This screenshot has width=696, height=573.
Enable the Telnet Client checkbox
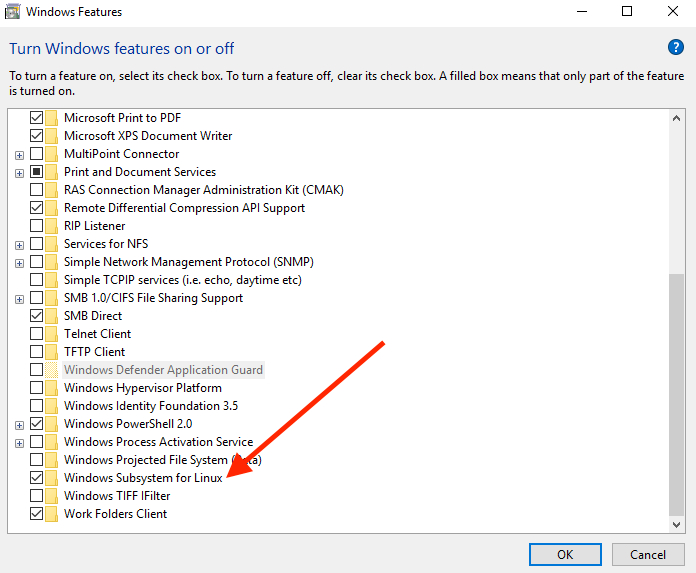(x=37, y=334)
